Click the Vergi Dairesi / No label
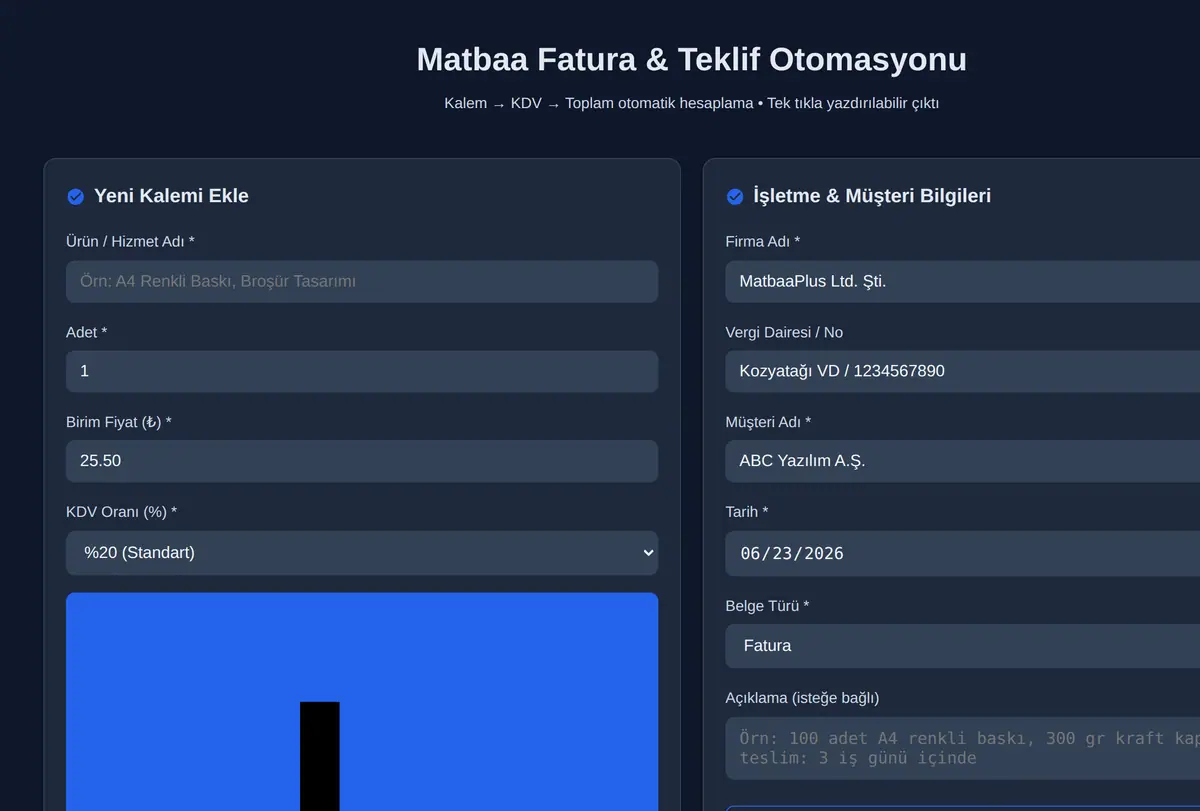Viewport: 1200px width, 811px height. 784,332
